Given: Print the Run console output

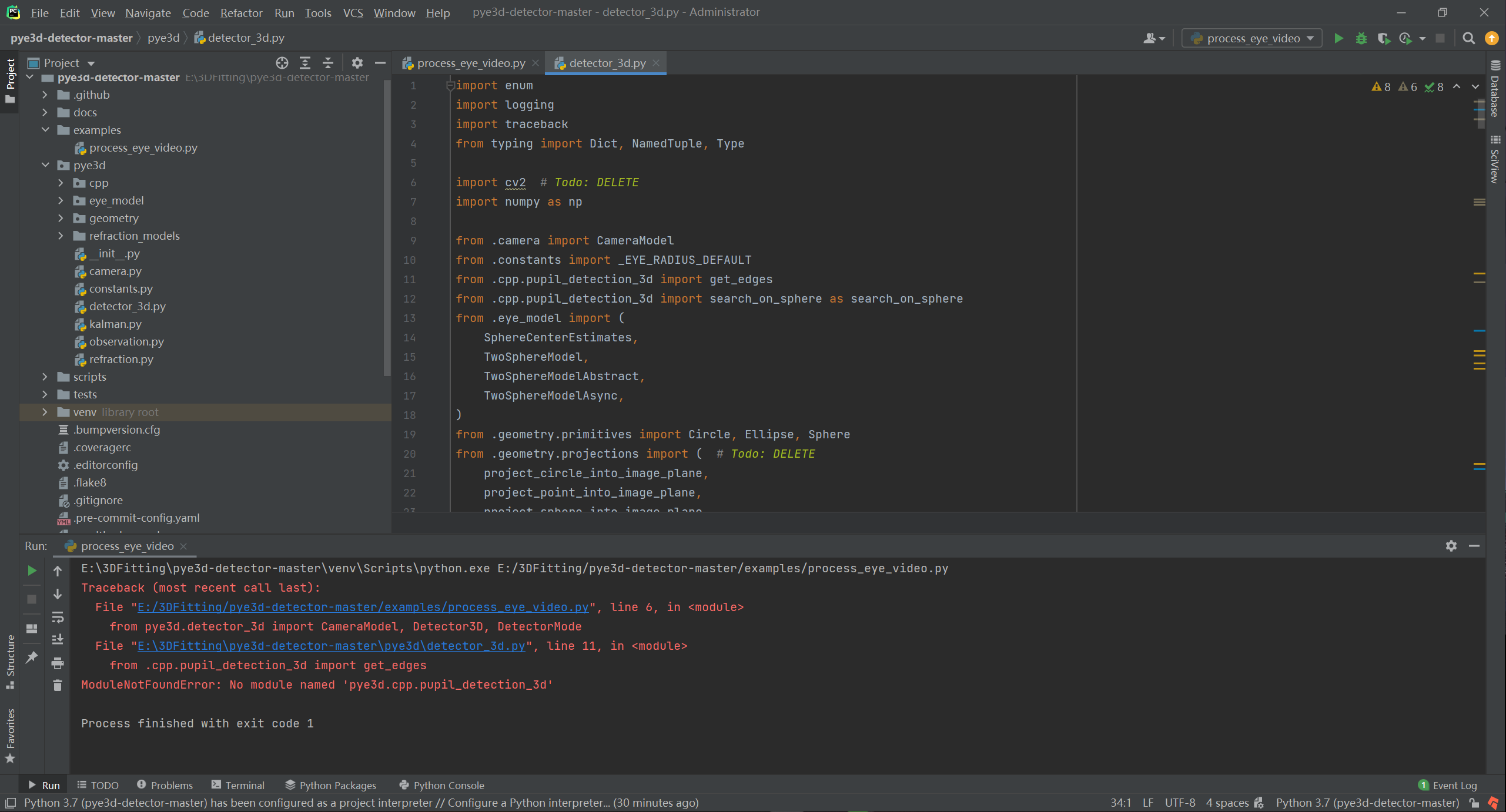Looking at the screenshot, I should [x=58, y=663].
